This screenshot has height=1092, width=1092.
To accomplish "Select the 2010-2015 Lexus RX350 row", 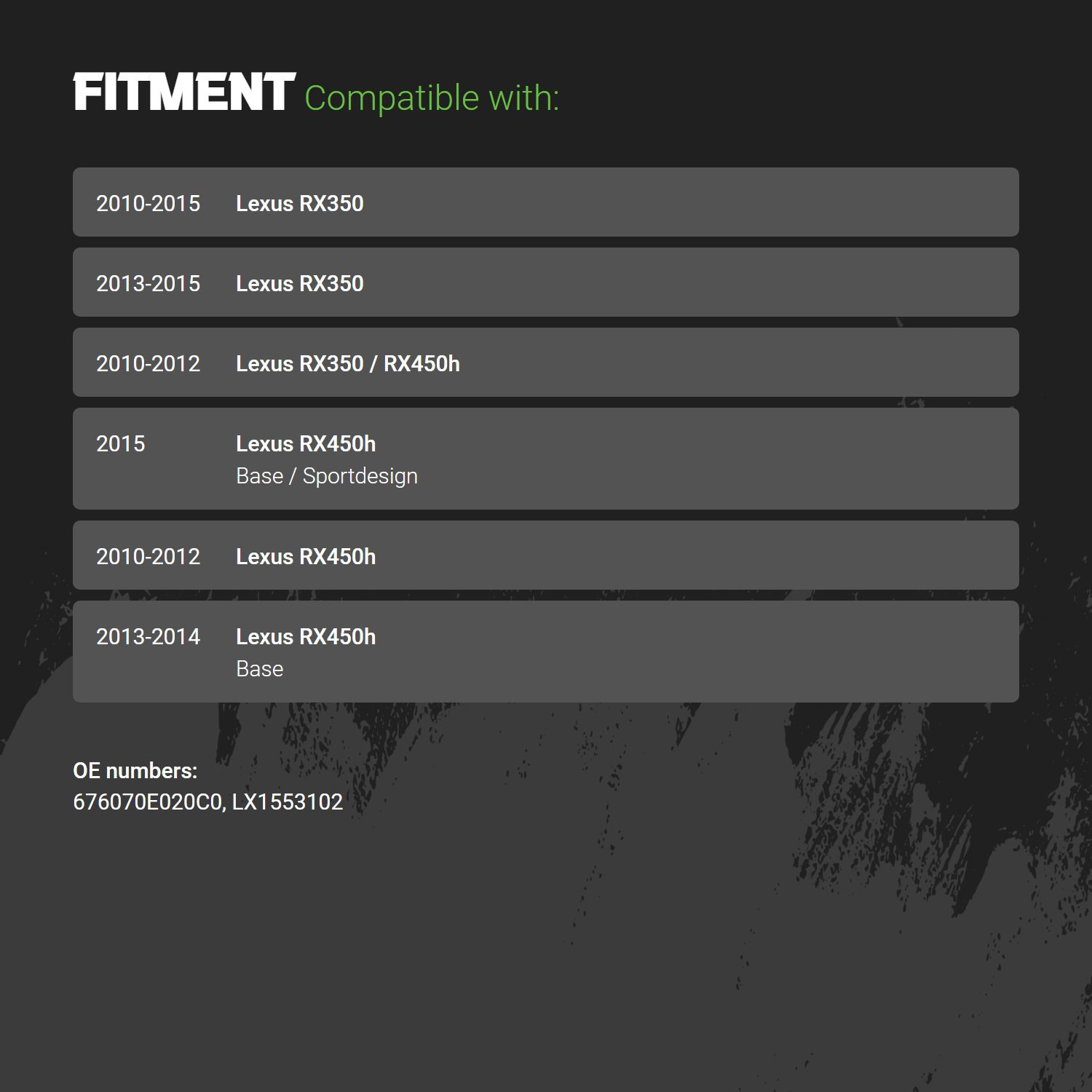I will pyautogui.click(x=546, y=202).
